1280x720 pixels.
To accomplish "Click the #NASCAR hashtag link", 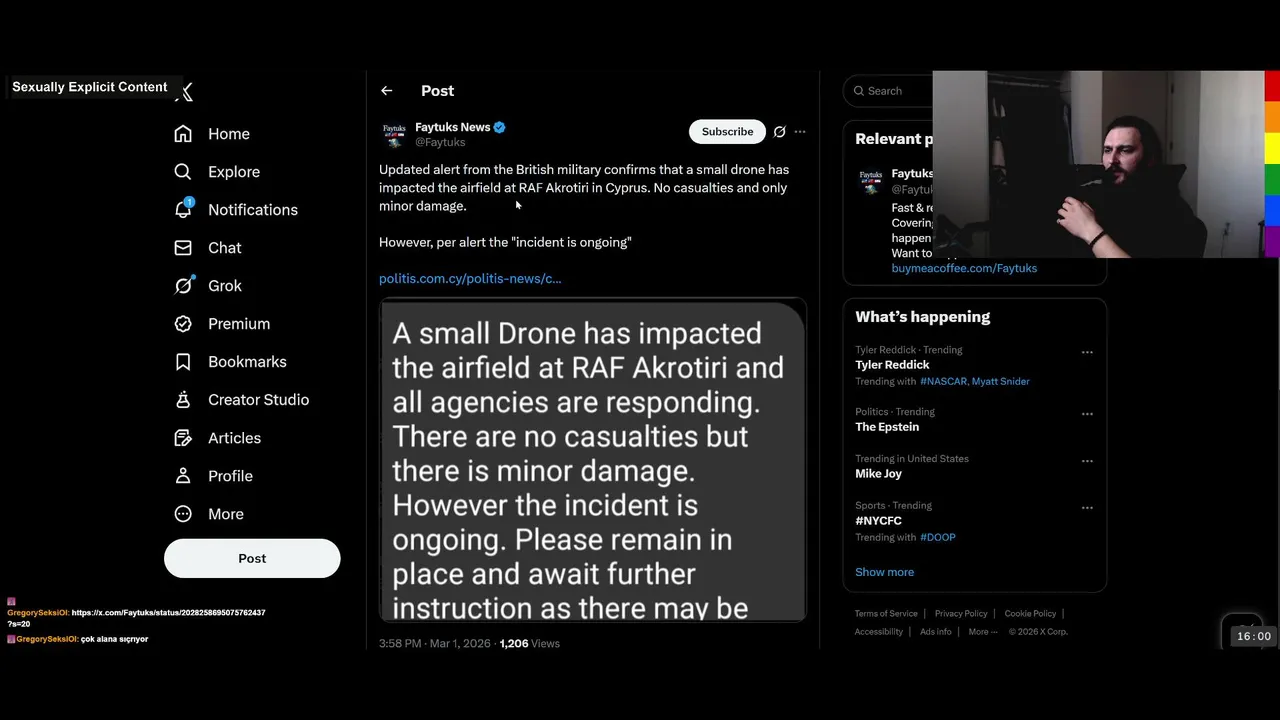I will coord(943,381).
